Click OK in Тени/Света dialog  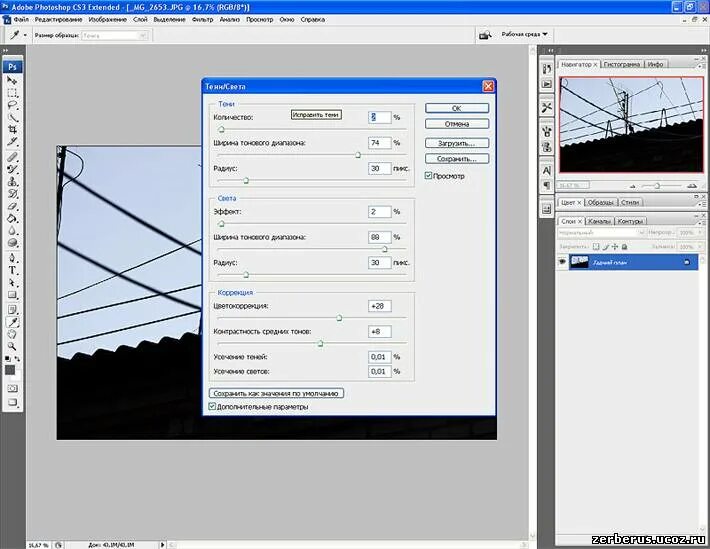click(x=457, y=108)
